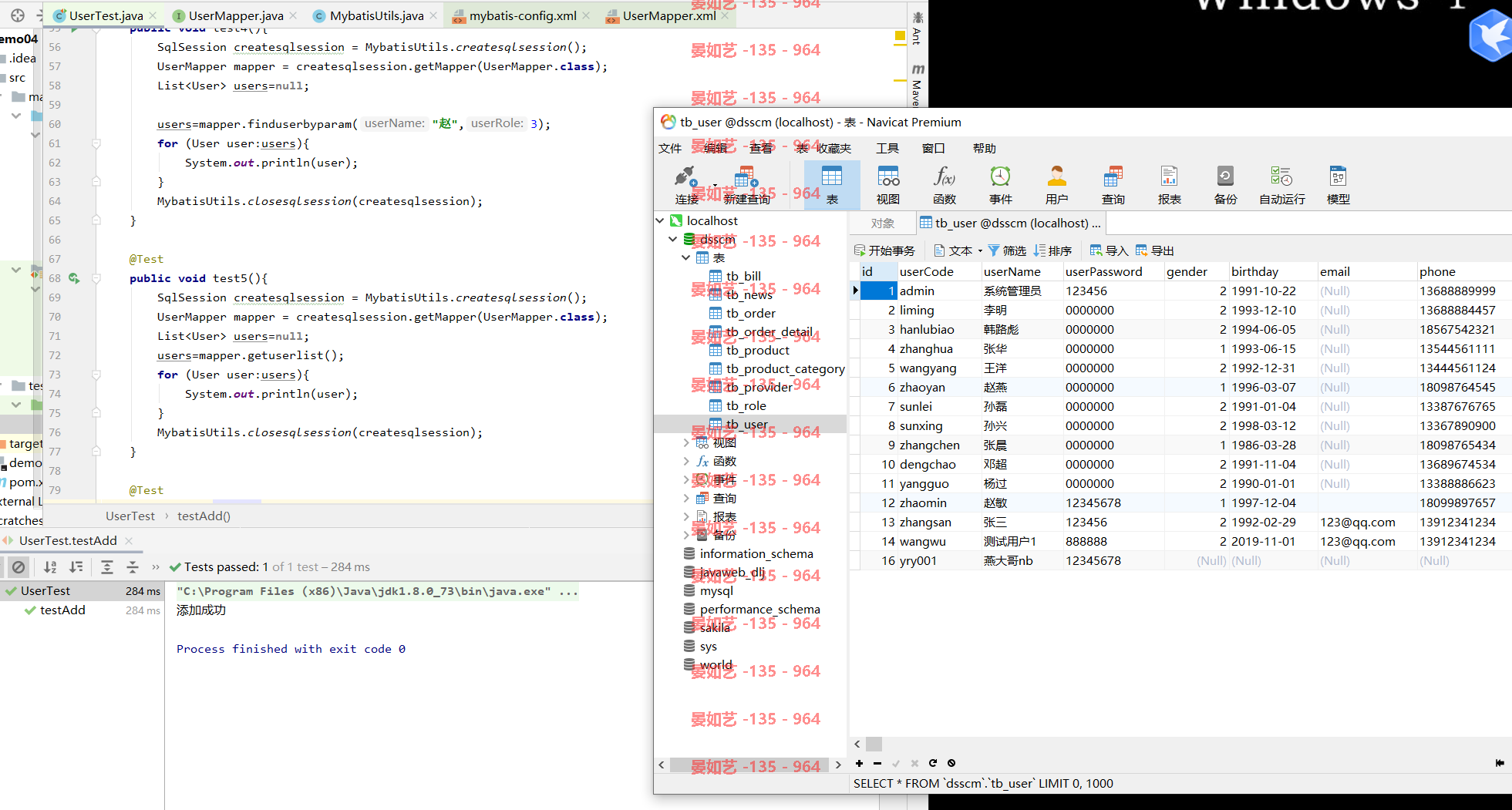Click UserTest in the editor breadcrumb
Screen dimensions: 1512x810
pyautogui.click(x=130, y=516)
